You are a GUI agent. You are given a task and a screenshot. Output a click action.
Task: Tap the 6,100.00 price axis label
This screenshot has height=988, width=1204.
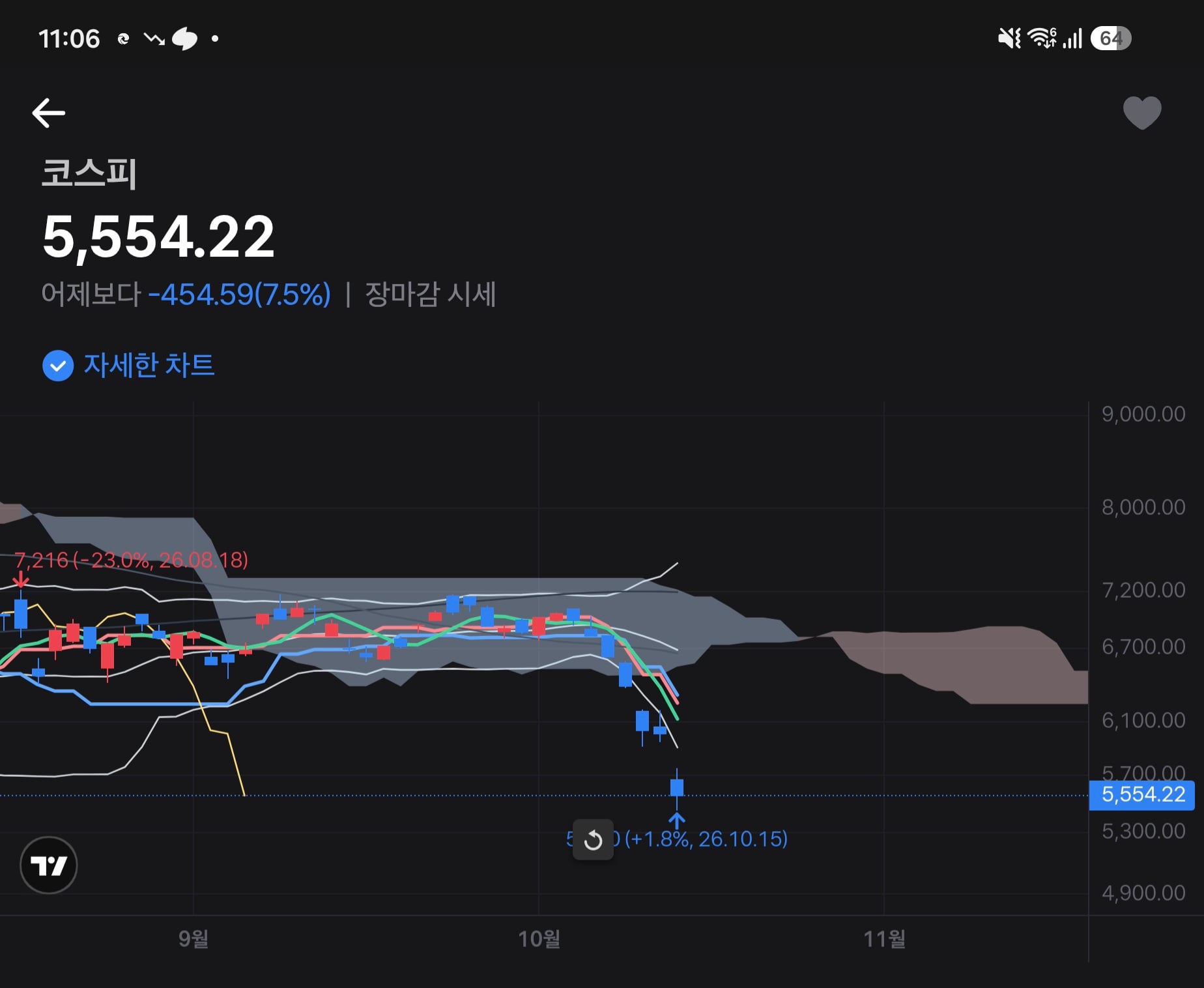click(1143, 721)
